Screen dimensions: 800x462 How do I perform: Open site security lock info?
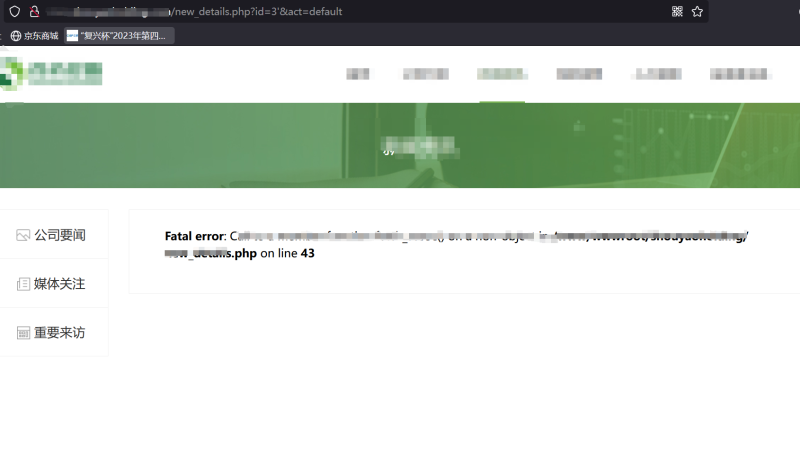34,11
